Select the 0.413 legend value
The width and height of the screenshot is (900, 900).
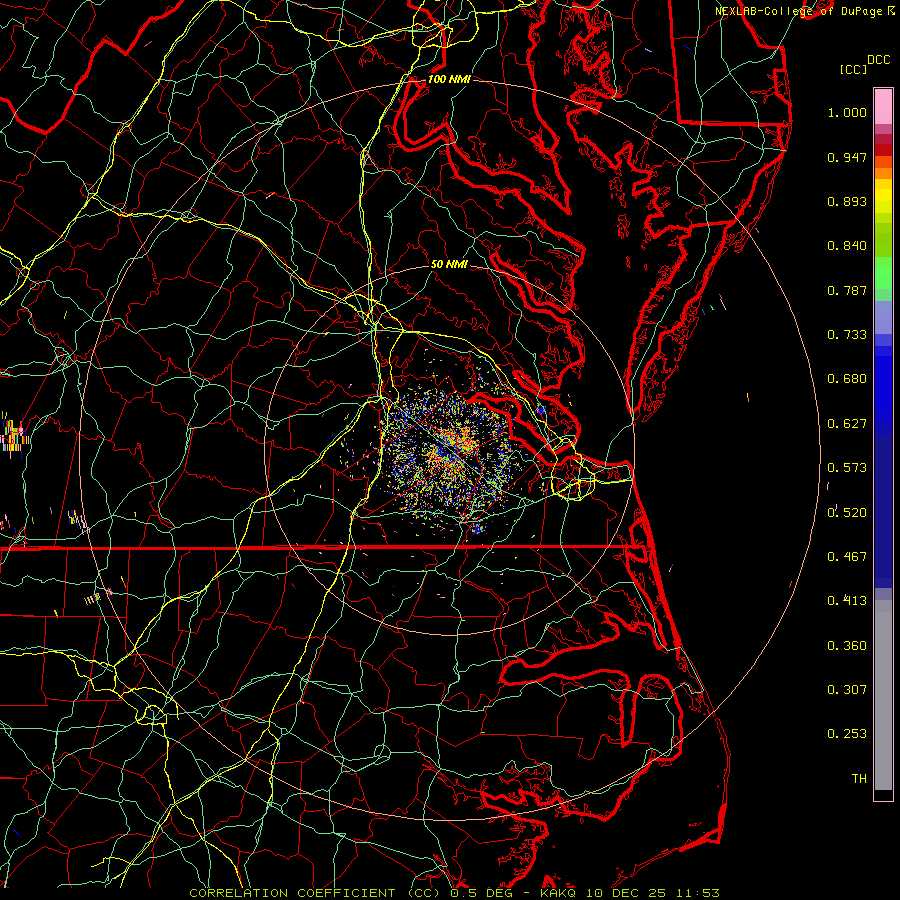[847, 601]
